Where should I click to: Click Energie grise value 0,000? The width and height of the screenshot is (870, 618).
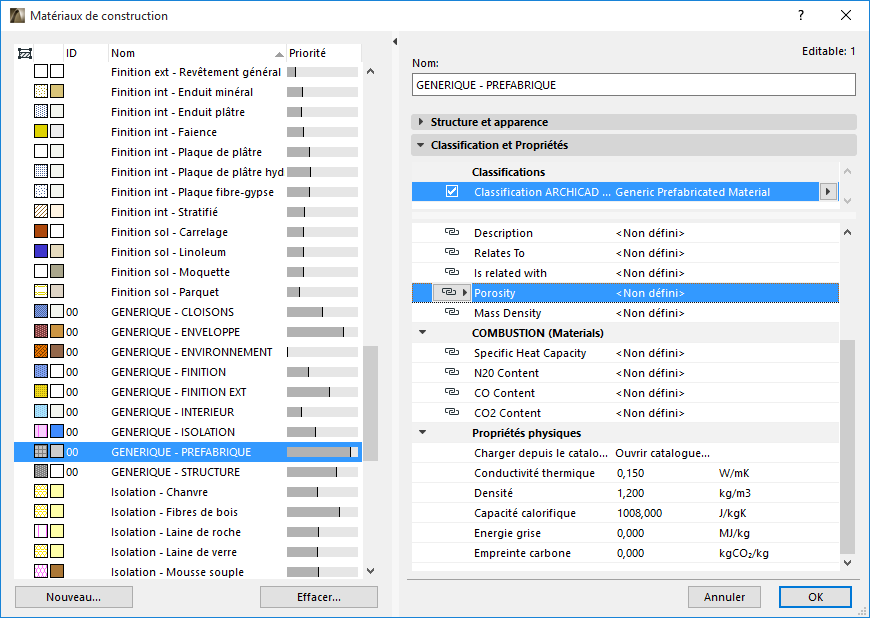(x=630, y=533)
